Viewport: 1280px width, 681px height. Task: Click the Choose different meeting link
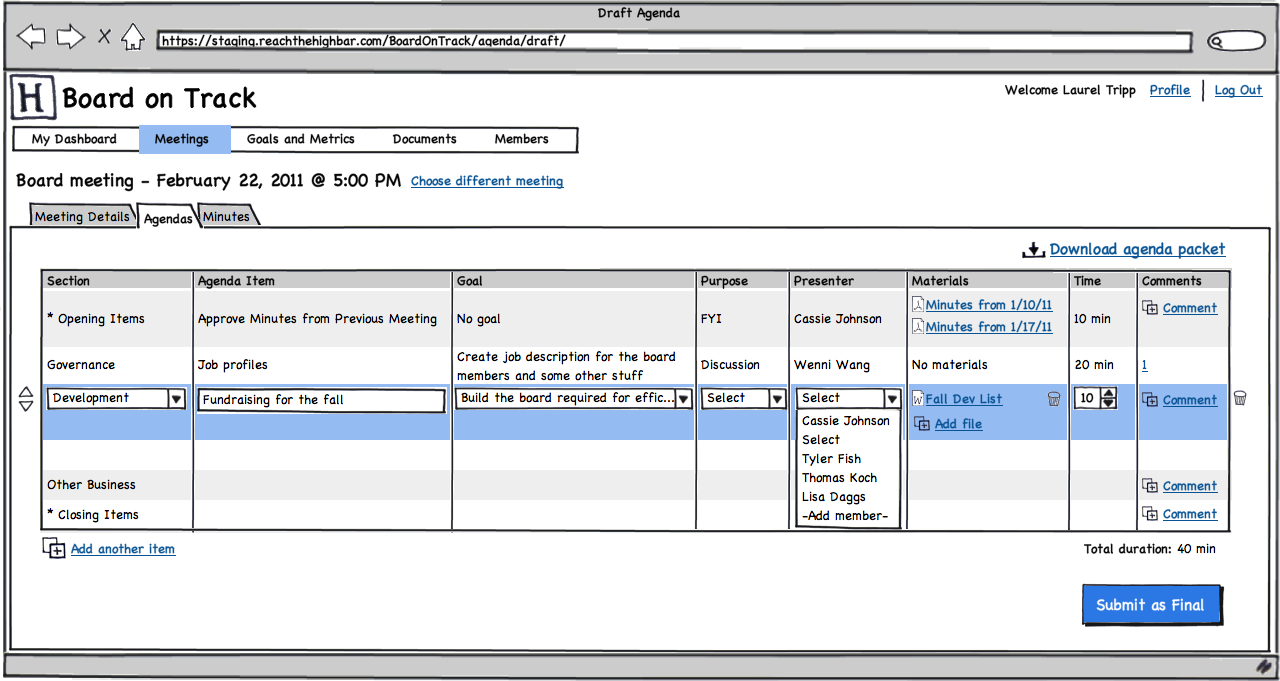coord(487,181)
